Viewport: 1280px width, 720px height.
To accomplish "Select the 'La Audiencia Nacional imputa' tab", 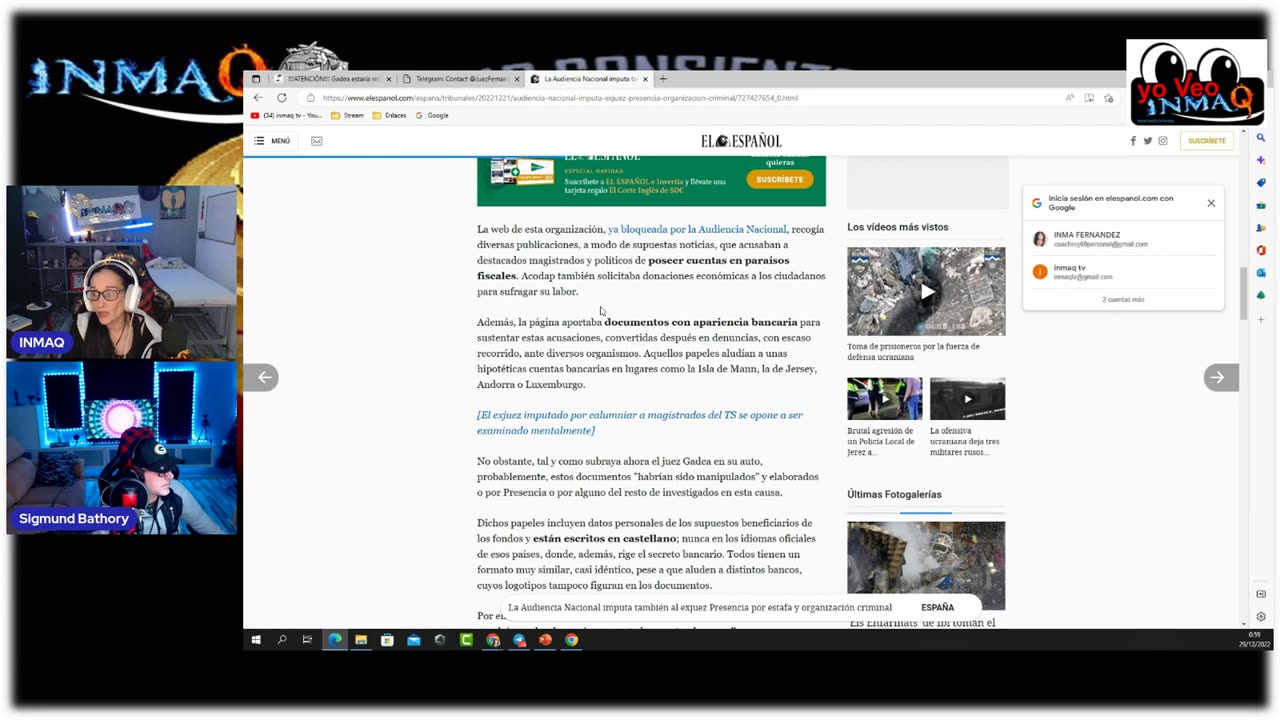I will [589, 79].
